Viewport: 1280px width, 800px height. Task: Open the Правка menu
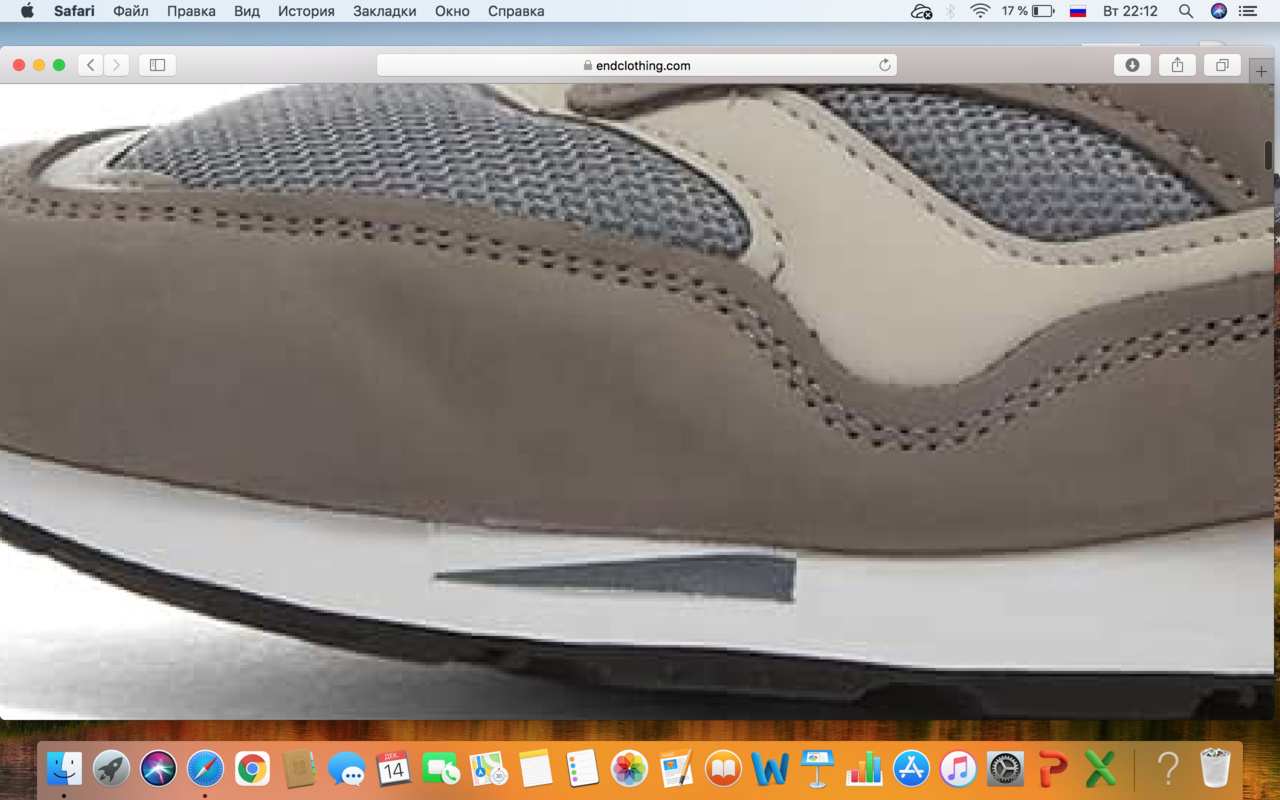(x=191, y=11)
